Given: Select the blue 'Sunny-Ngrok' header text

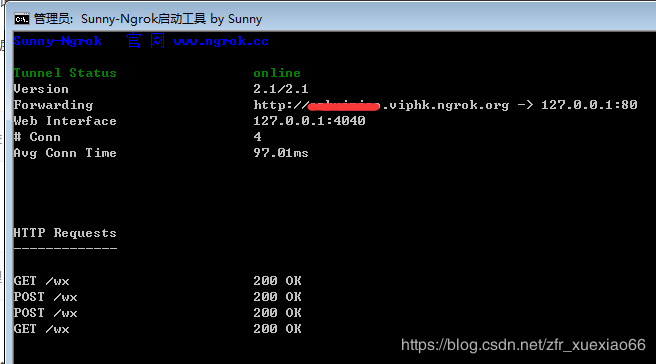Looking at the screenshot, I should (57, 41).
